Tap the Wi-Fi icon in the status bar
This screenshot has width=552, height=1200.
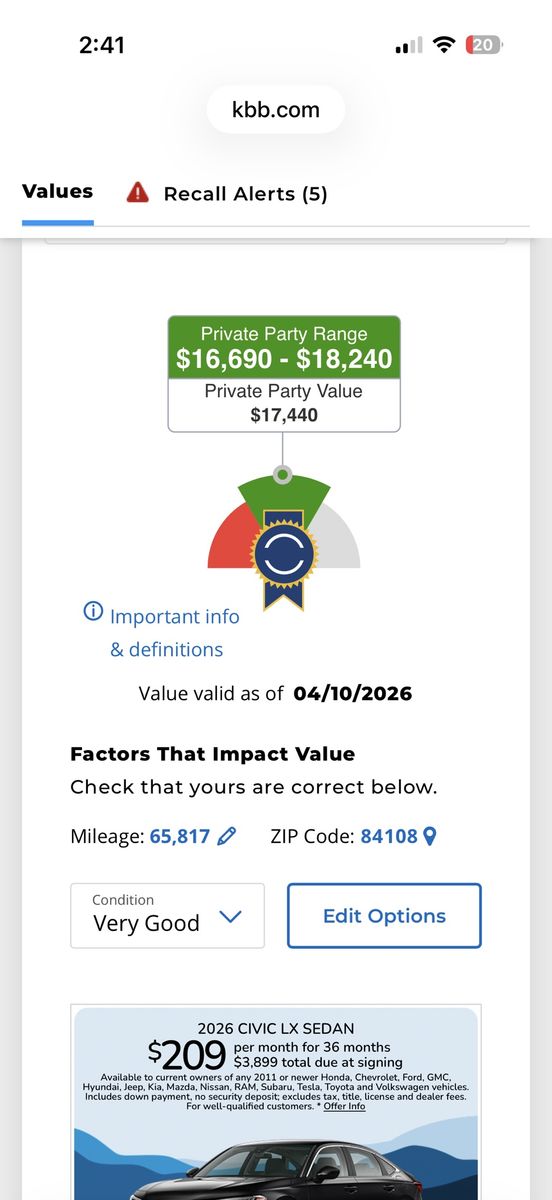[x=444, y=45]
